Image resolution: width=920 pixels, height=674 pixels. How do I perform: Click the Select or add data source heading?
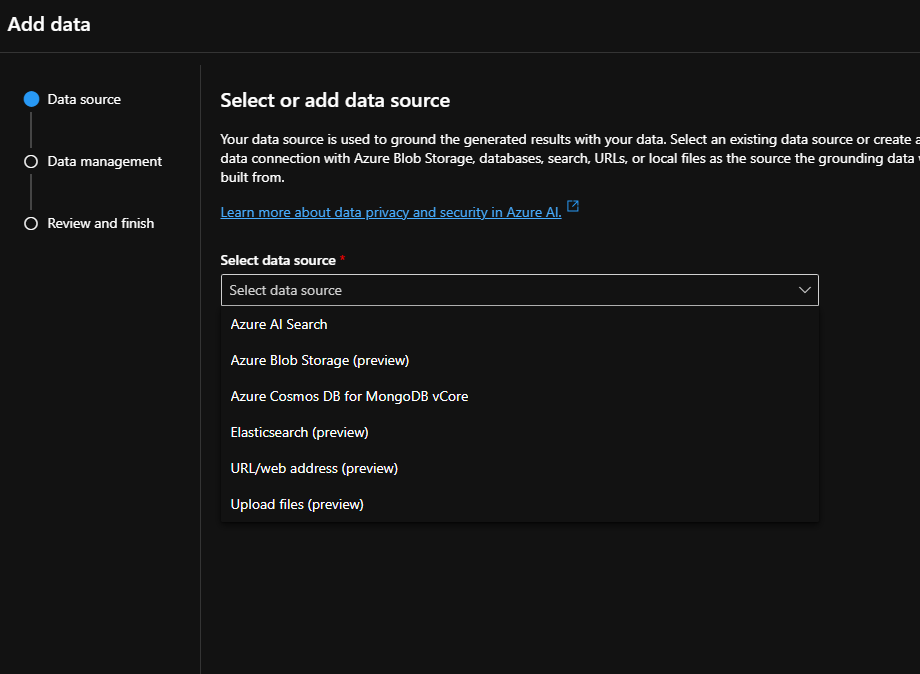click(335, 100)
